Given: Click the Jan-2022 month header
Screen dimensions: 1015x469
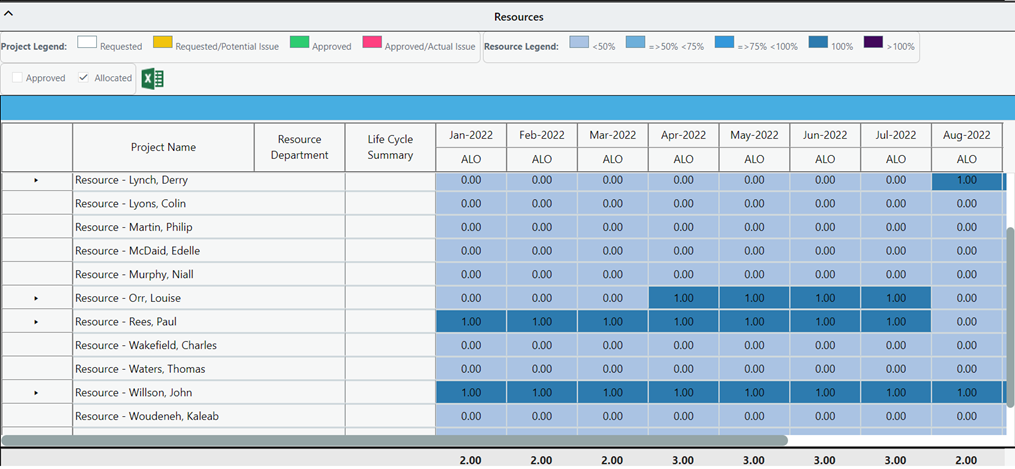Looking at the screenshot, I should [471, 135].
